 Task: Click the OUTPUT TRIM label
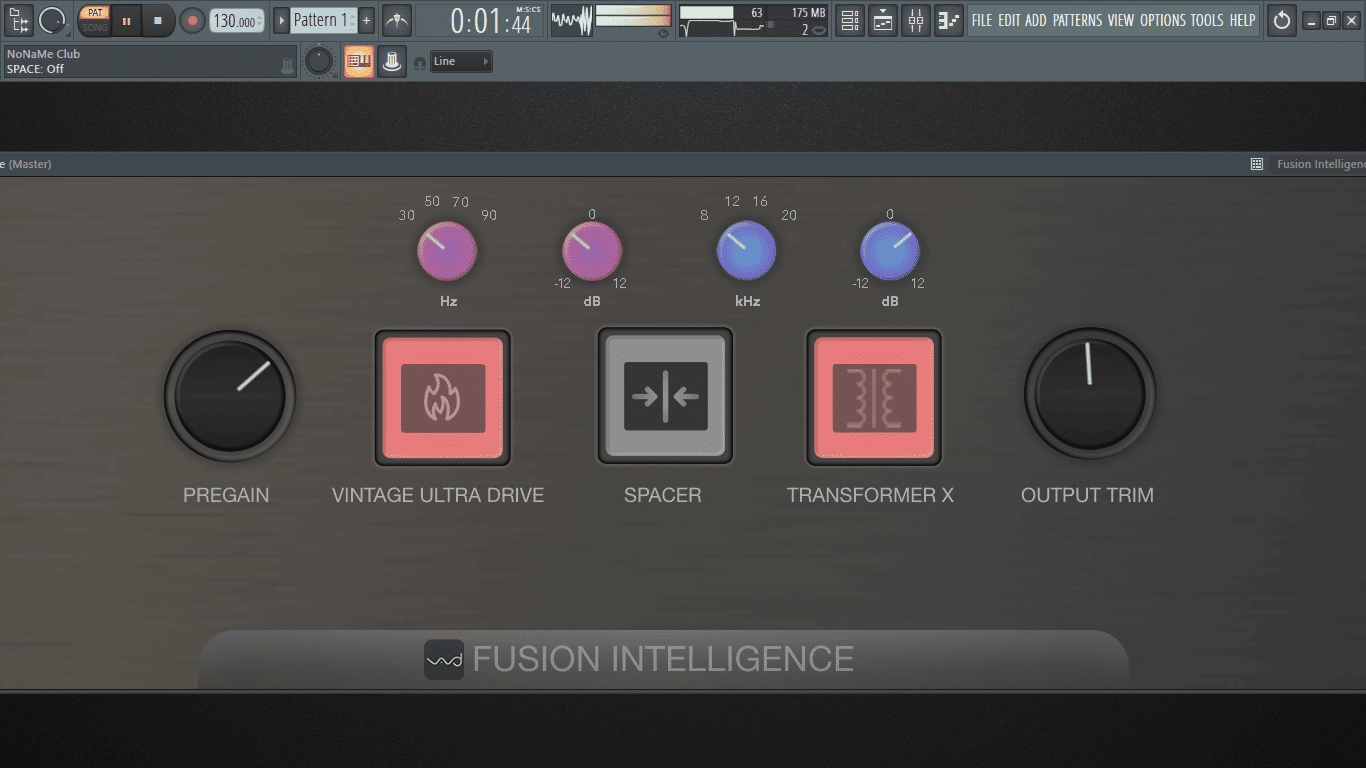tap(1087, 495)
